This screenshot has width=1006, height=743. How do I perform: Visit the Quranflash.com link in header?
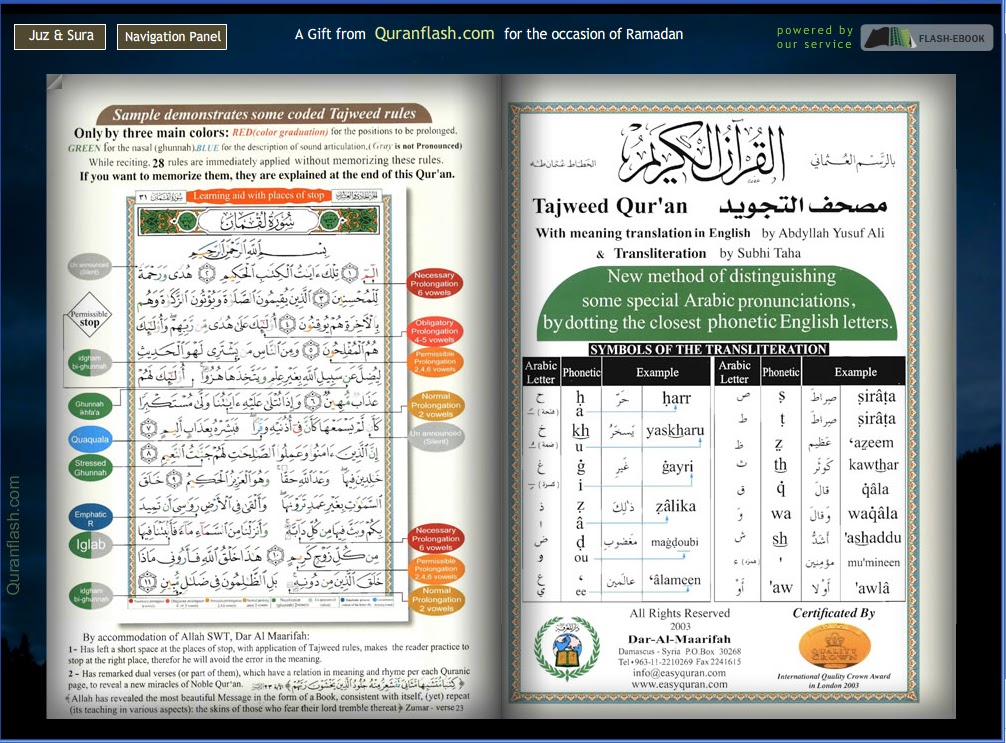[x=434, y=33]
